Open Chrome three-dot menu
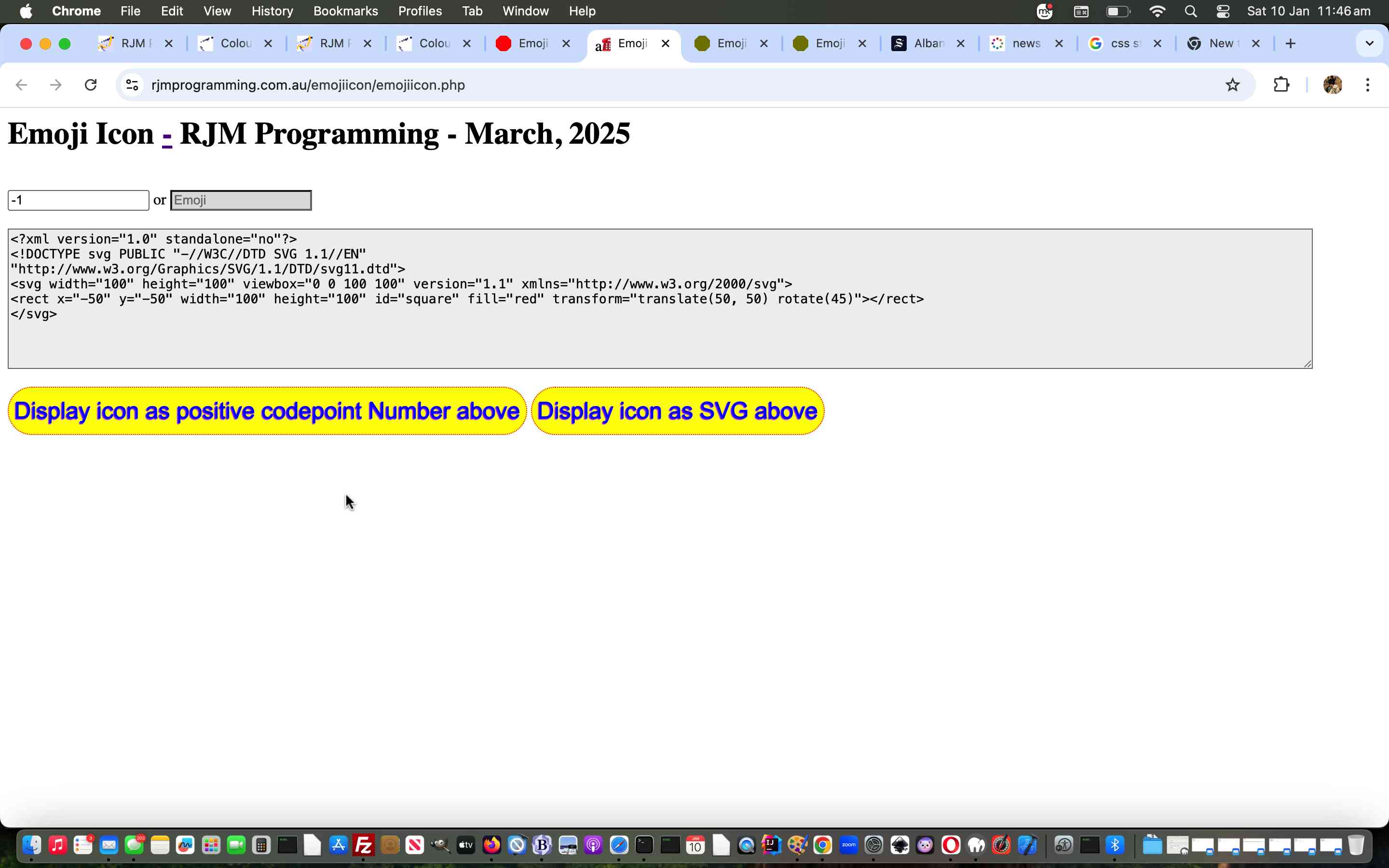This screenshot has height=868, width=1389. 1368,85
